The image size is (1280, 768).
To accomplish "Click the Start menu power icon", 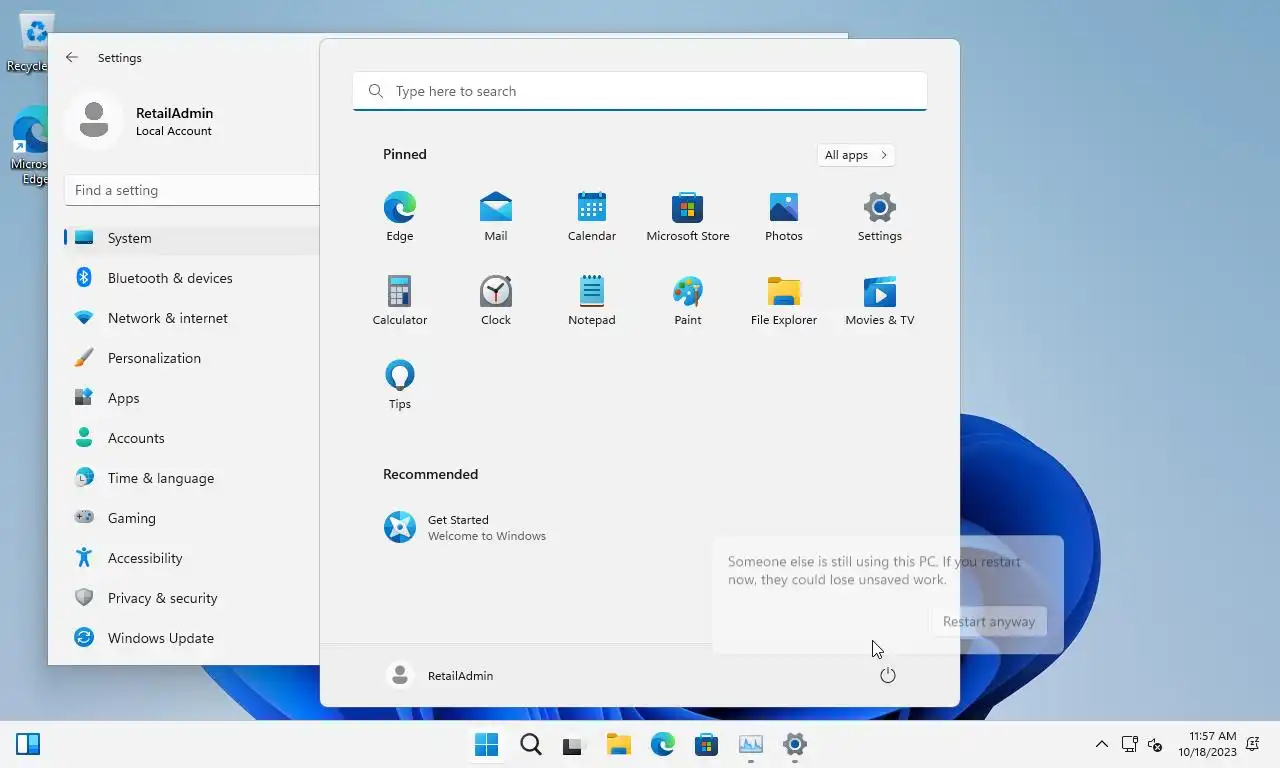I will (x=888, y=676).
